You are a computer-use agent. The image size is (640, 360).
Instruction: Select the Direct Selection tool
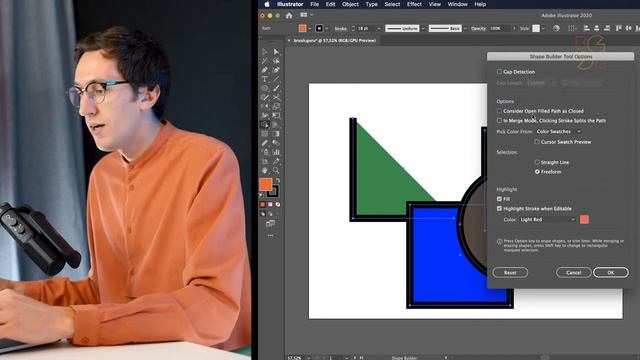[276, 52]
